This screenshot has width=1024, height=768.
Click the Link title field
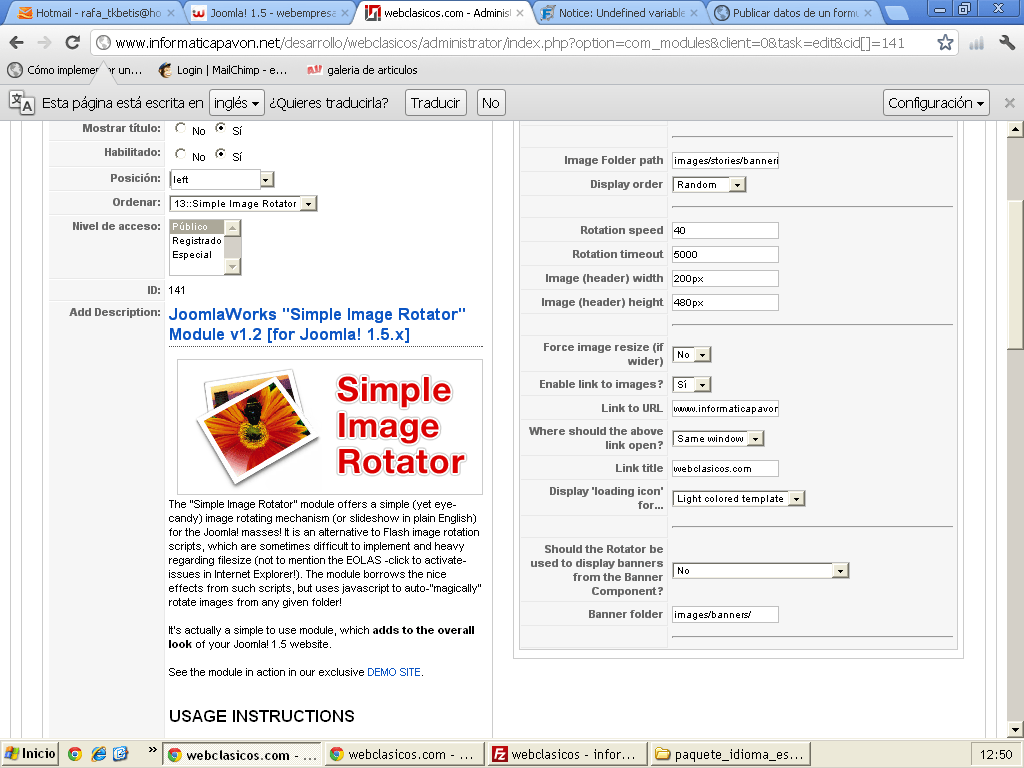pos(726,468)
